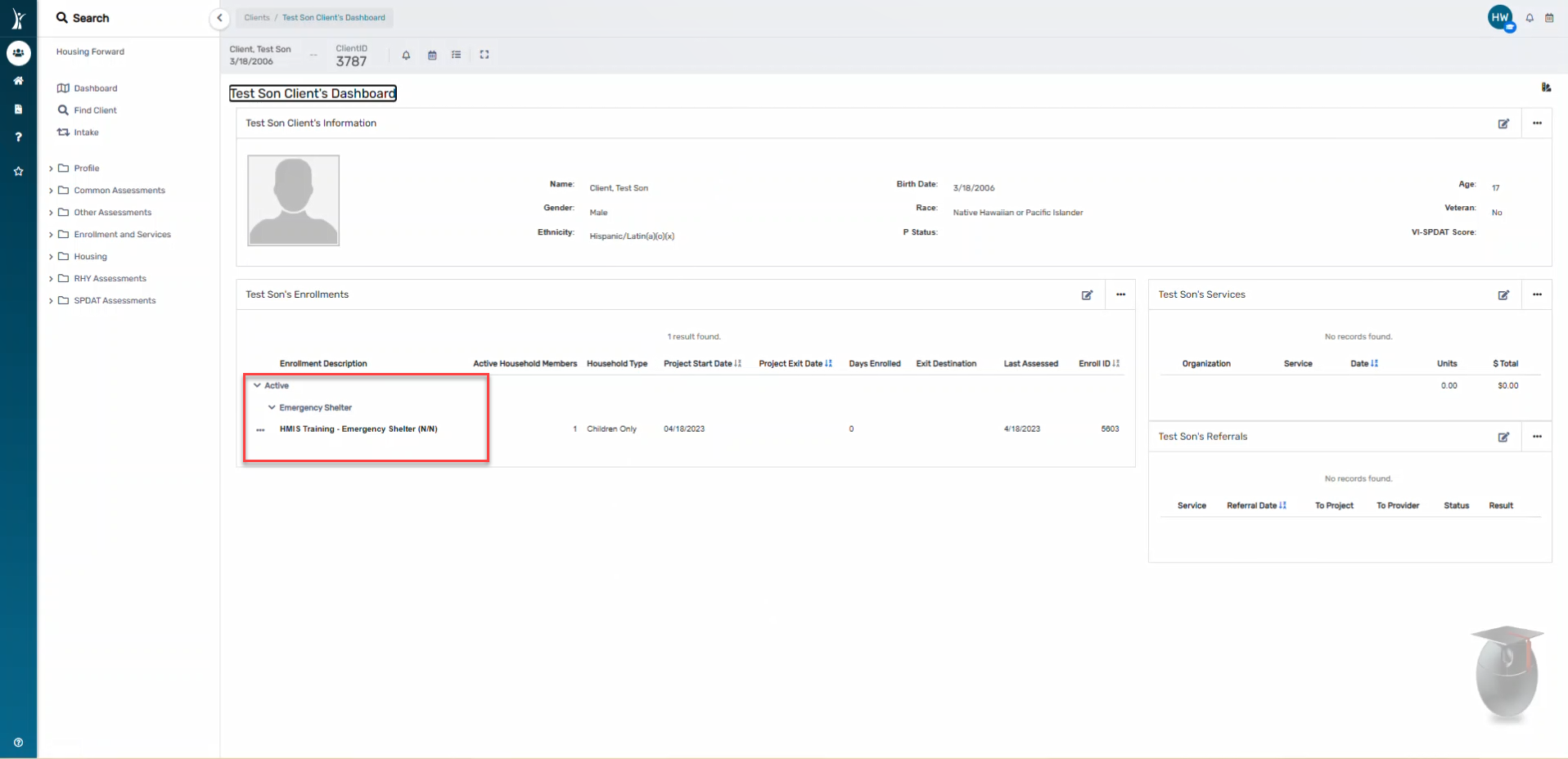1568x759 pixels.
Task: Click the Clients breadcrumb link
Action: tap(256, 18)
